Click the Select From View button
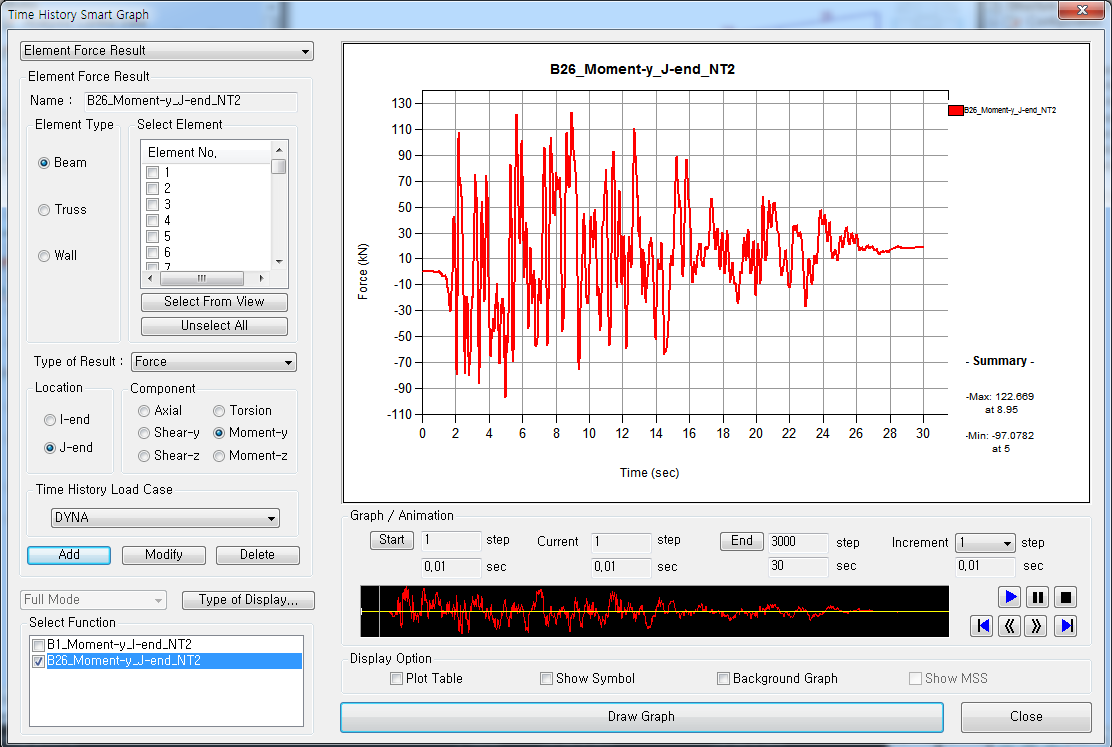Viewport: 1112px width, 747px height. pos(214,302)
